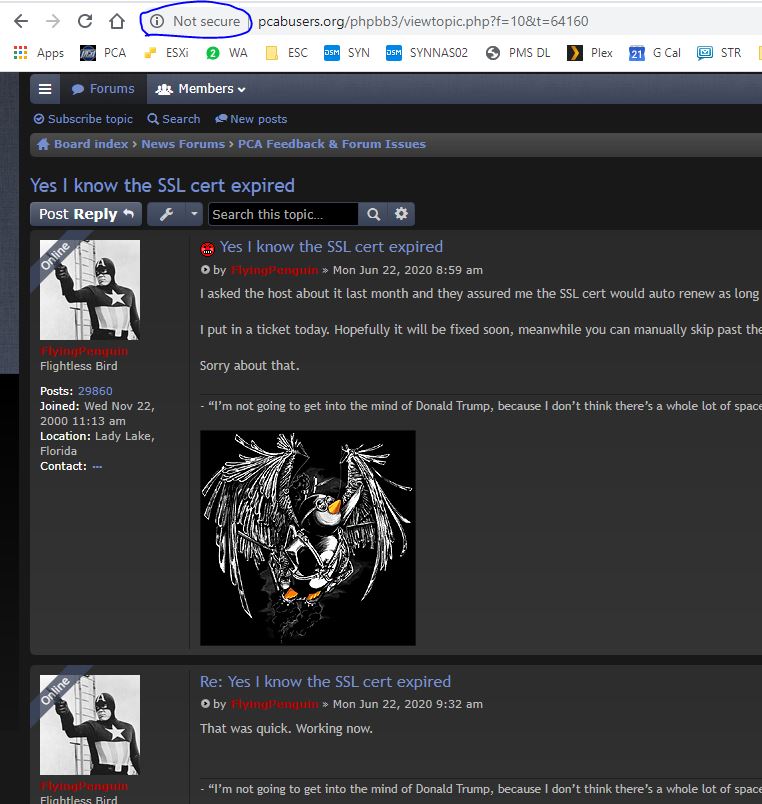Viewport: 762px width, 804px height.
Task: View New posts link
Action: (251, 119)
